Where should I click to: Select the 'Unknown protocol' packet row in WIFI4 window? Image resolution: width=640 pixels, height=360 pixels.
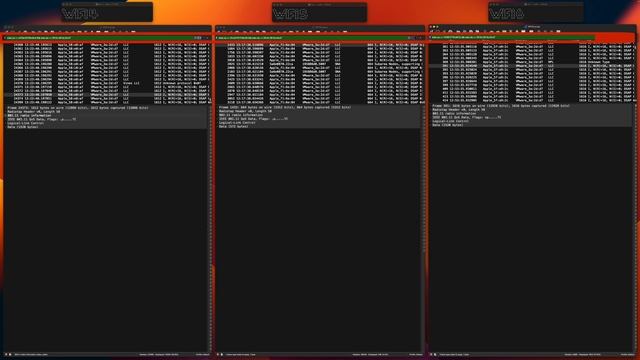tap(107, 83)
